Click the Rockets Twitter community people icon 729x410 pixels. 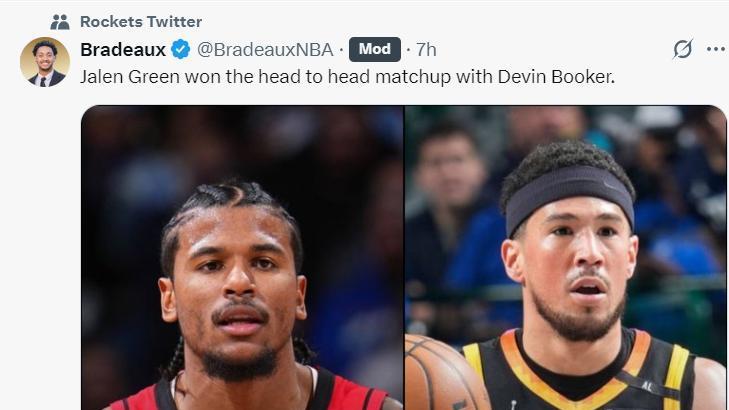60,22
